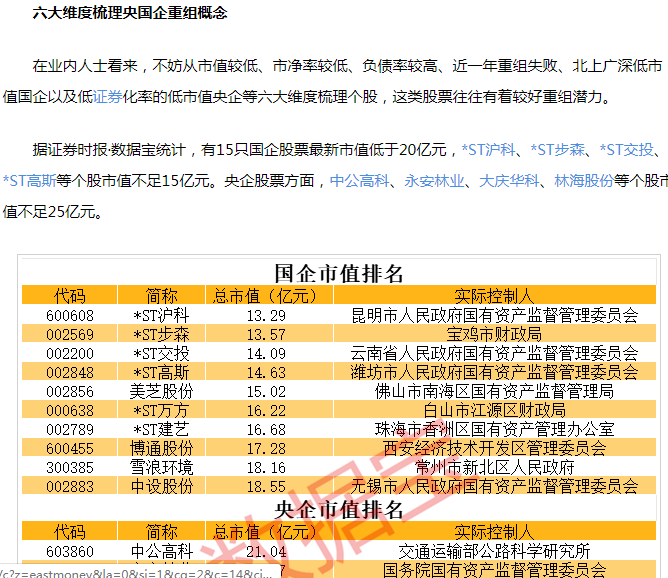Open the 永安林业 stock link

[435, 181]
